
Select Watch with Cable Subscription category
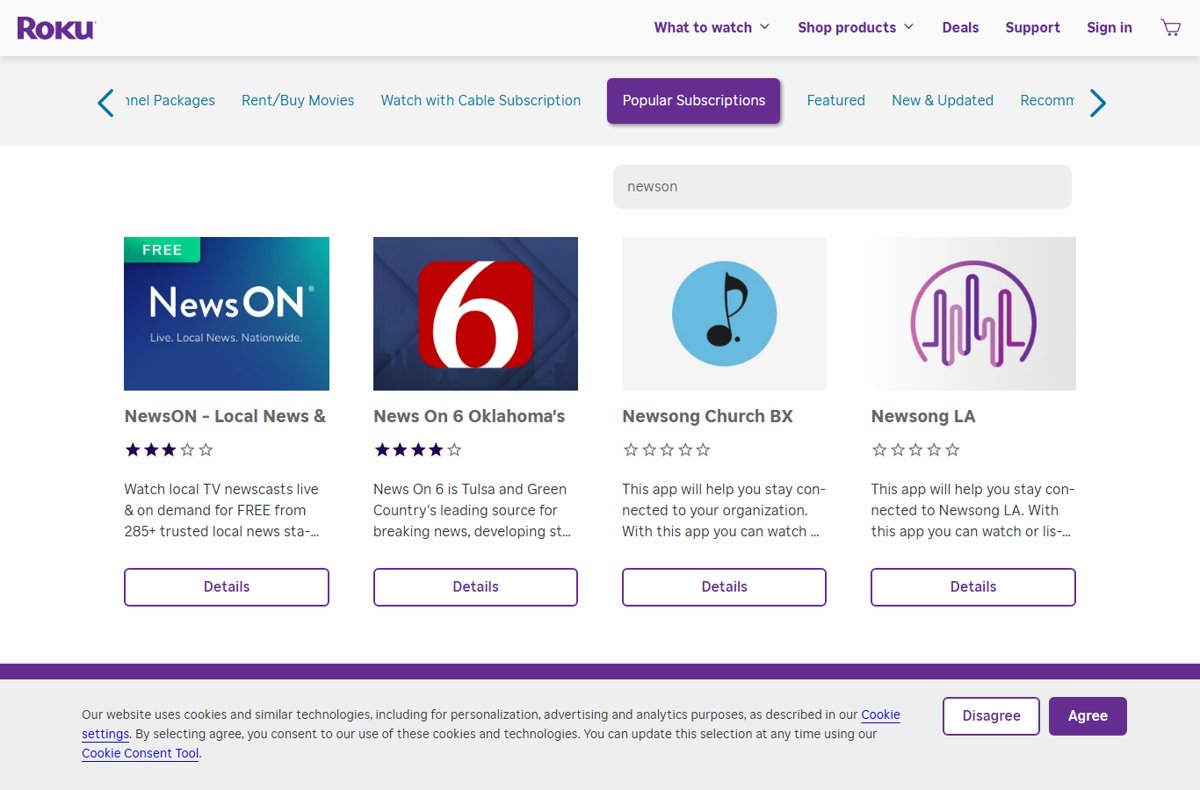tap(481, 100)
